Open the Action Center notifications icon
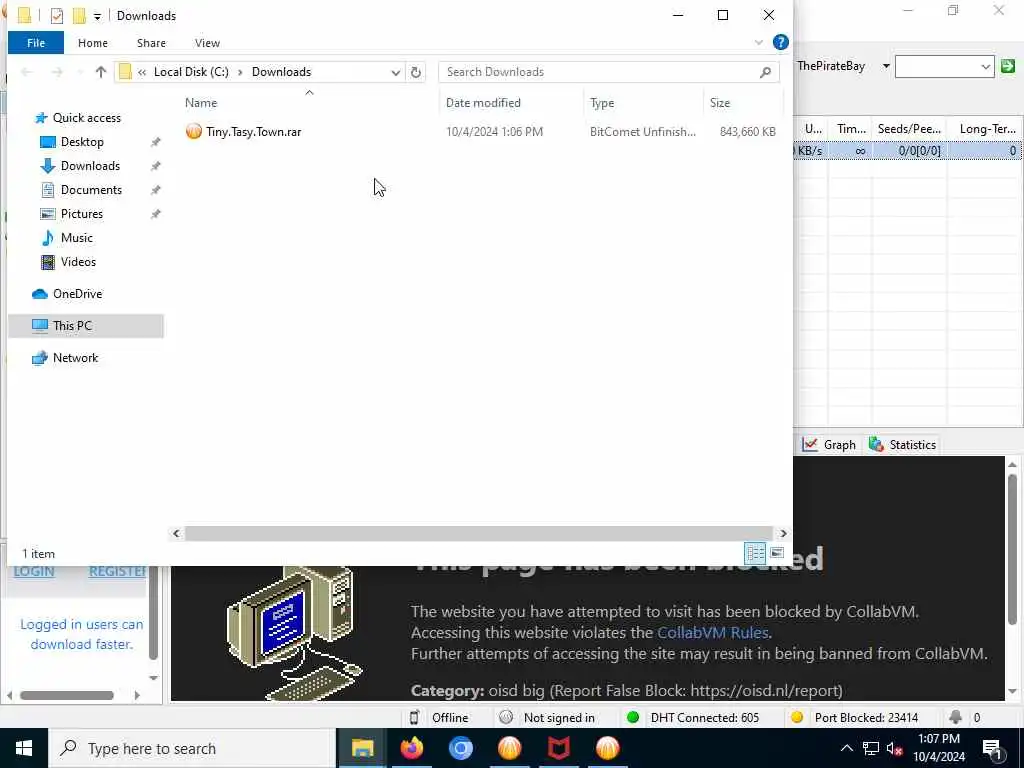 [x=993, y=749]
